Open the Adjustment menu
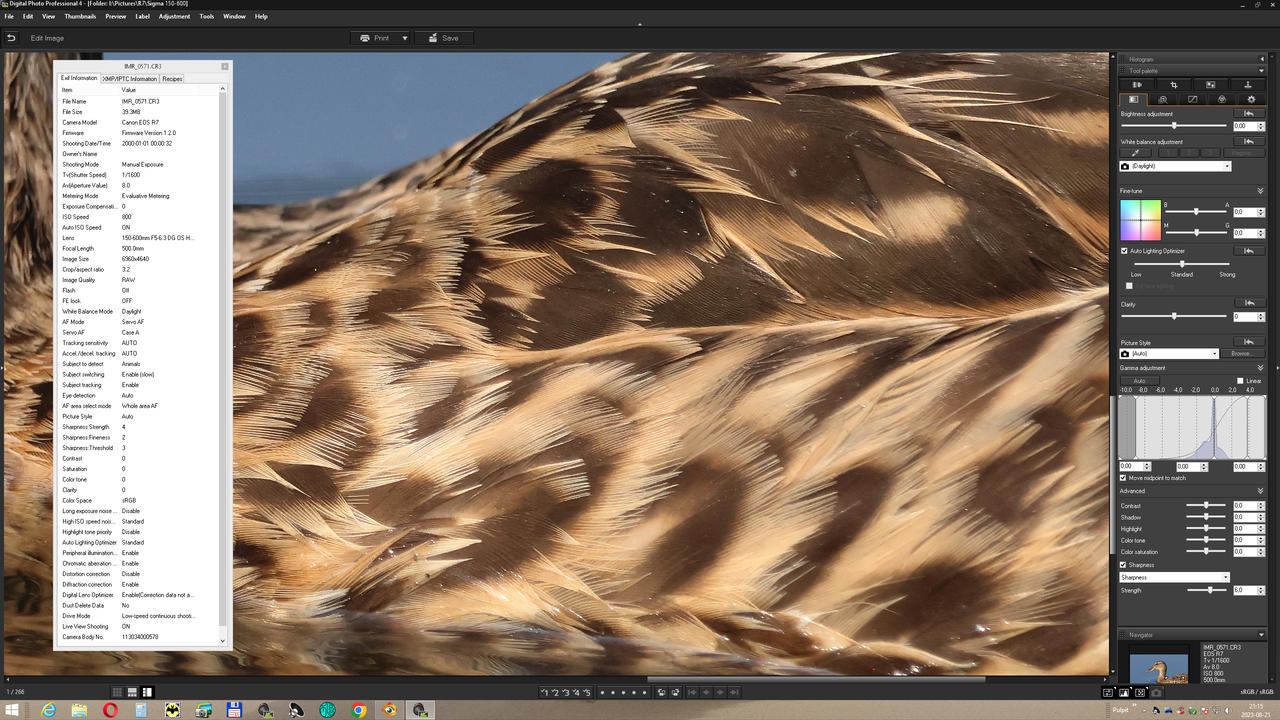 (x=174, y=17)
